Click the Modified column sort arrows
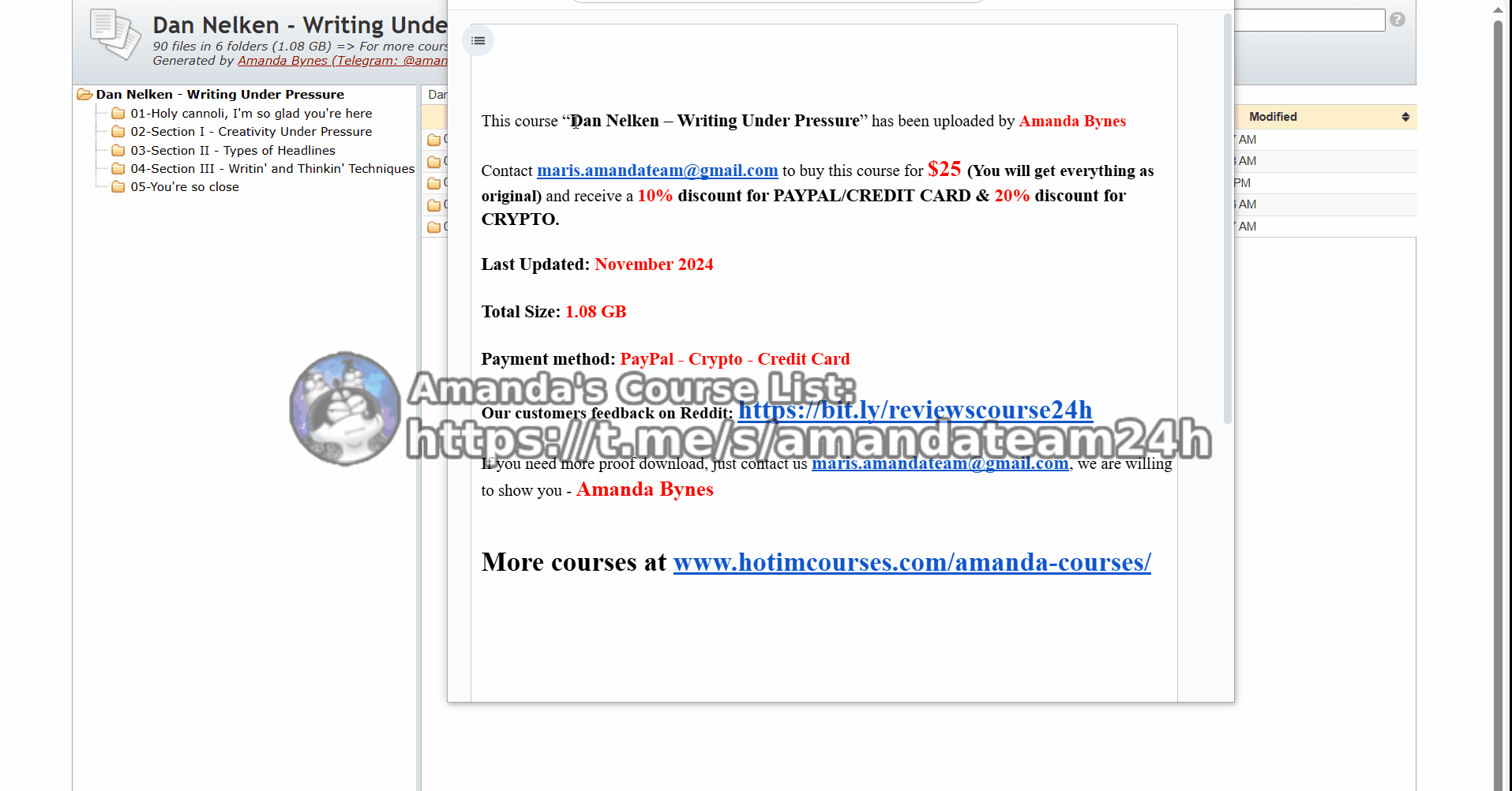 [1405, 117]
